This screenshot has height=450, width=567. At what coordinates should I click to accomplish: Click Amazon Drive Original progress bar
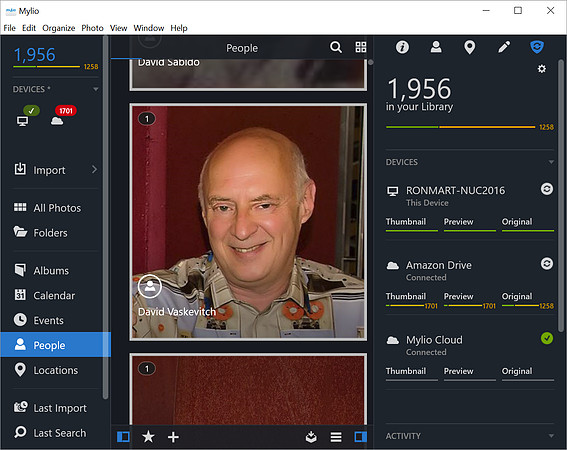click(x=521, y=306)
